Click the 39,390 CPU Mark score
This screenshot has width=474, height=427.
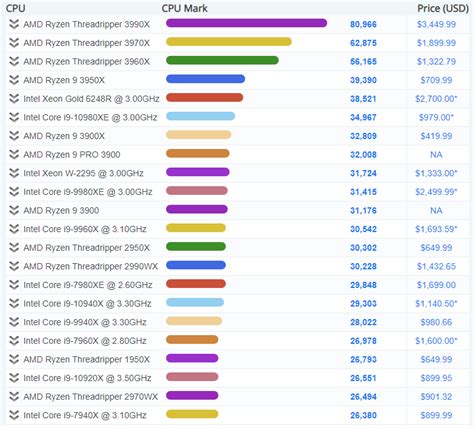[363, 80]
